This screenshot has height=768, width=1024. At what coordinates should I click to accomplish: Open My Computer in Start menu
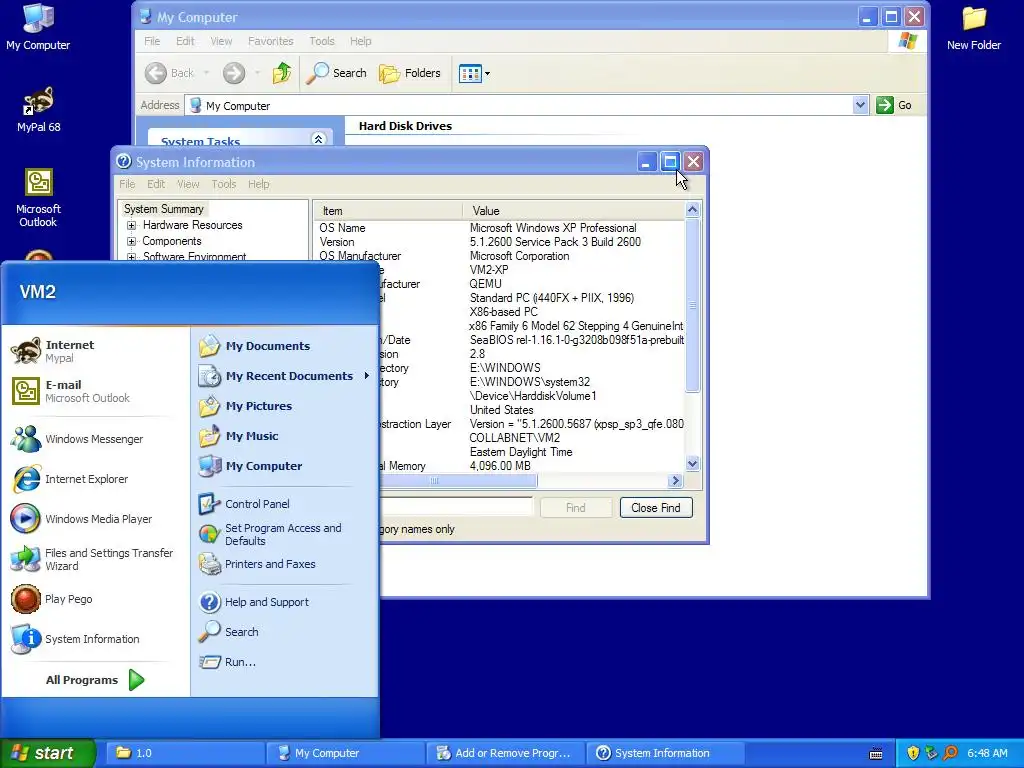pyautogui.click(x=284, y=466)
